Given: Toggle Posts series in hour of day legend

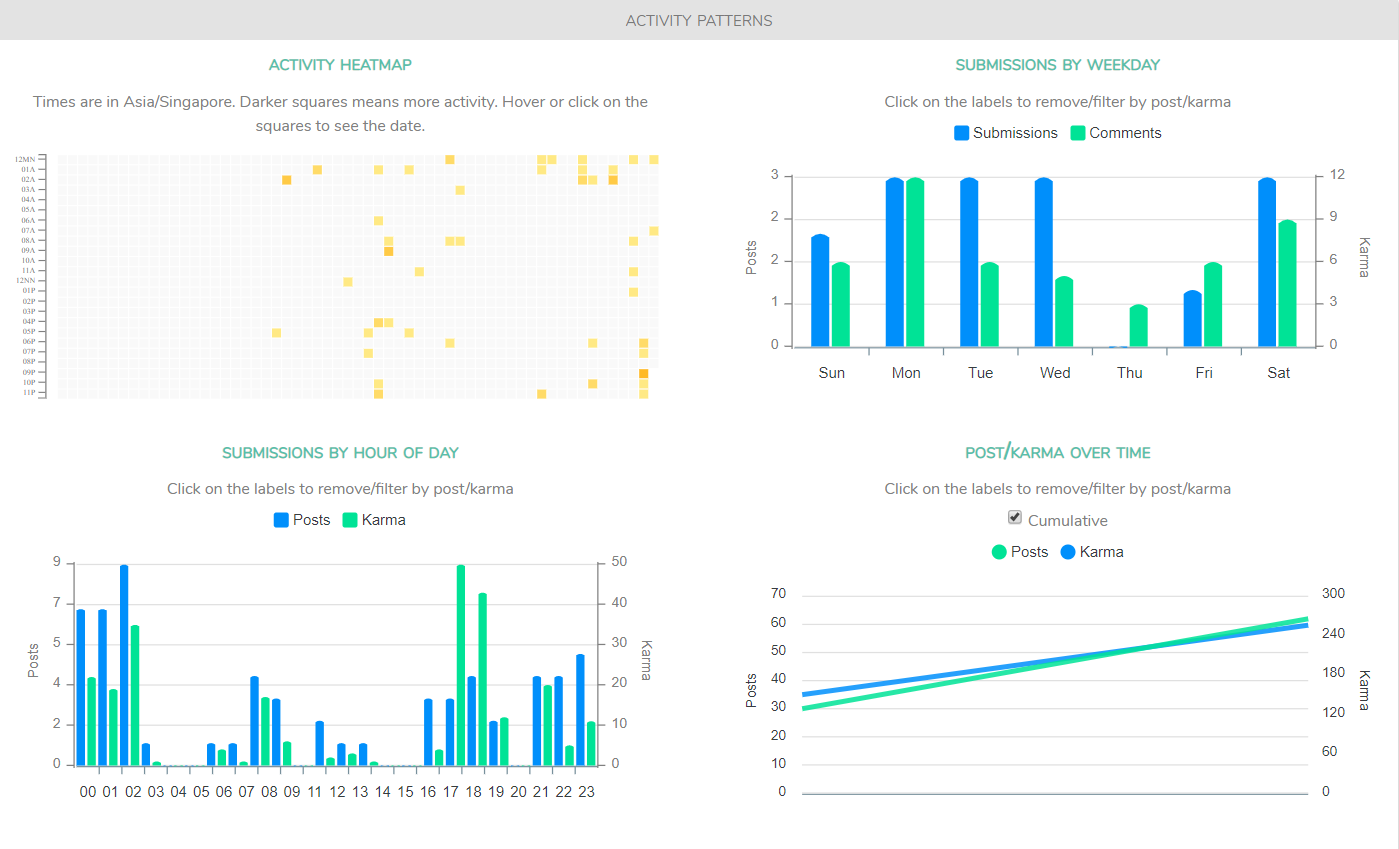Looking at the screenshot, I should (x=302, y=520).
